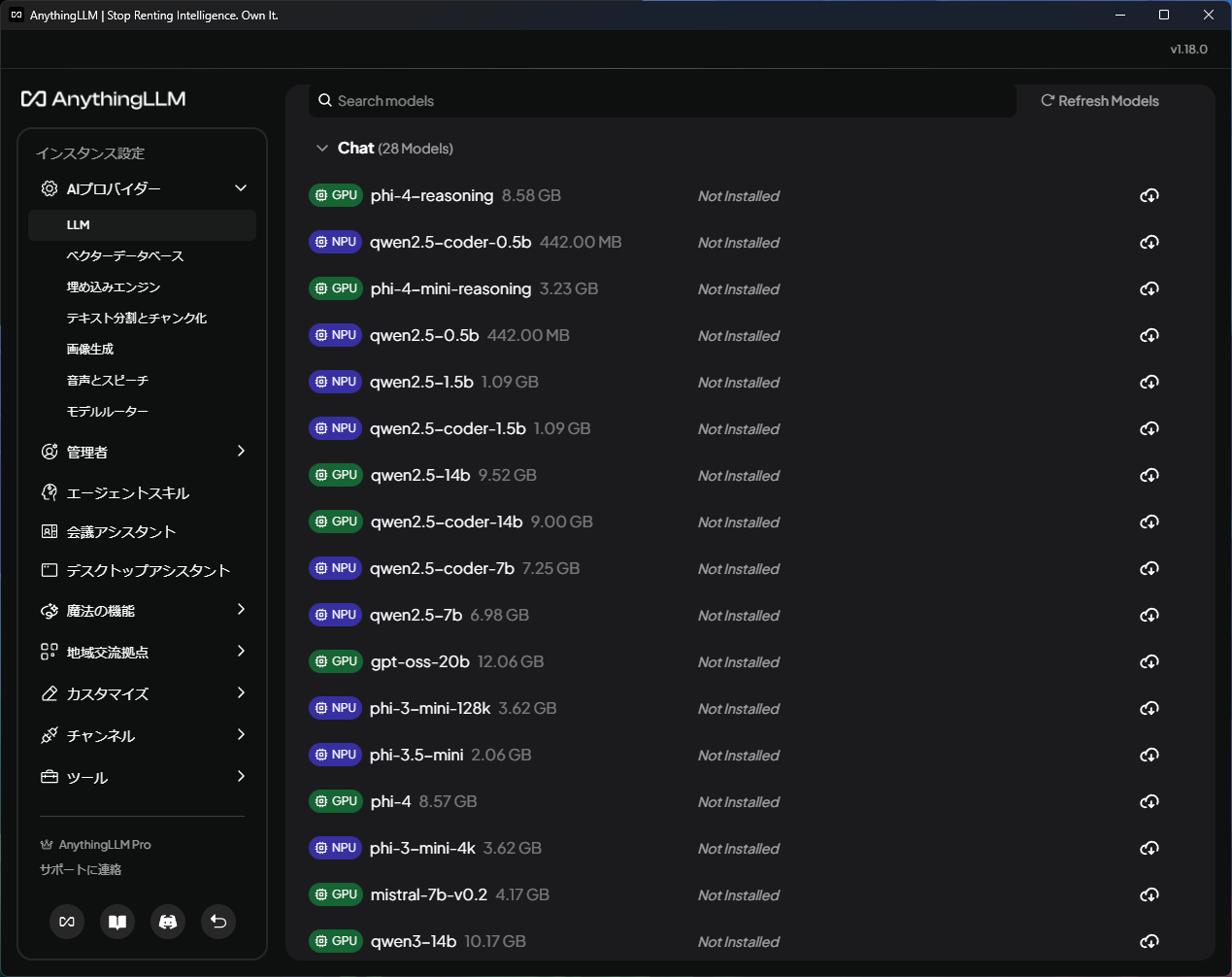Expand the カスタマイズ section
1232x977 pixels.
coord(241,692)
